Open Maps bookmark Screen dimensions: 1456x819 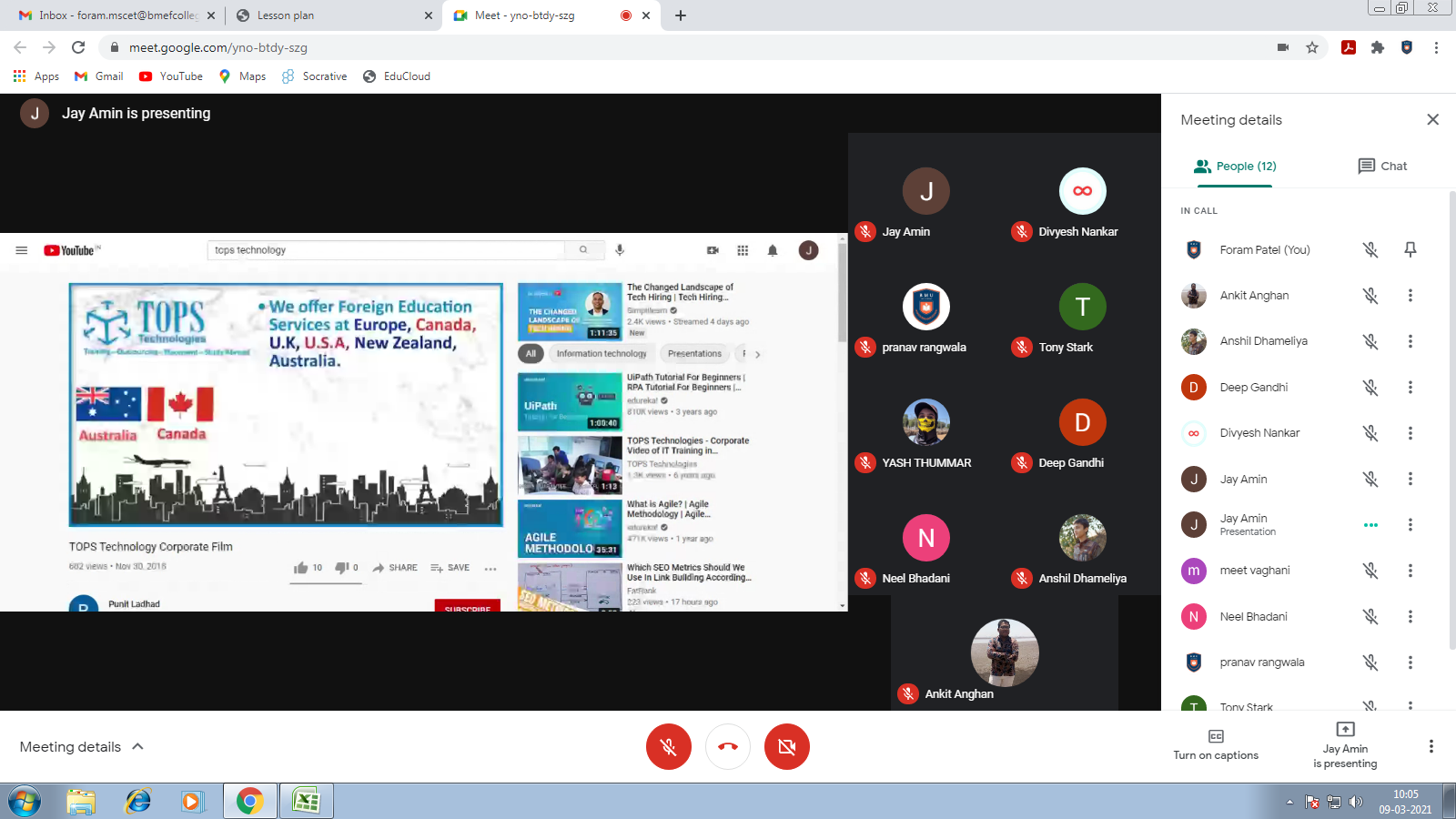point(243,76)
